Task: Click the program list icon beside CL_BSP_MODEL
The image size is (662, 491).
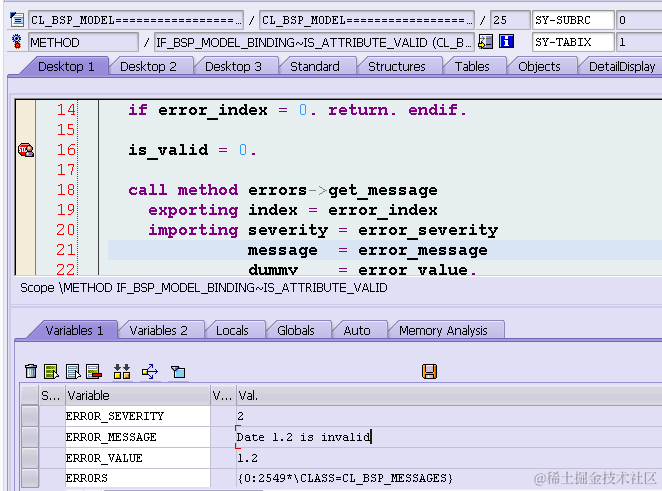Action: (17, 20)
